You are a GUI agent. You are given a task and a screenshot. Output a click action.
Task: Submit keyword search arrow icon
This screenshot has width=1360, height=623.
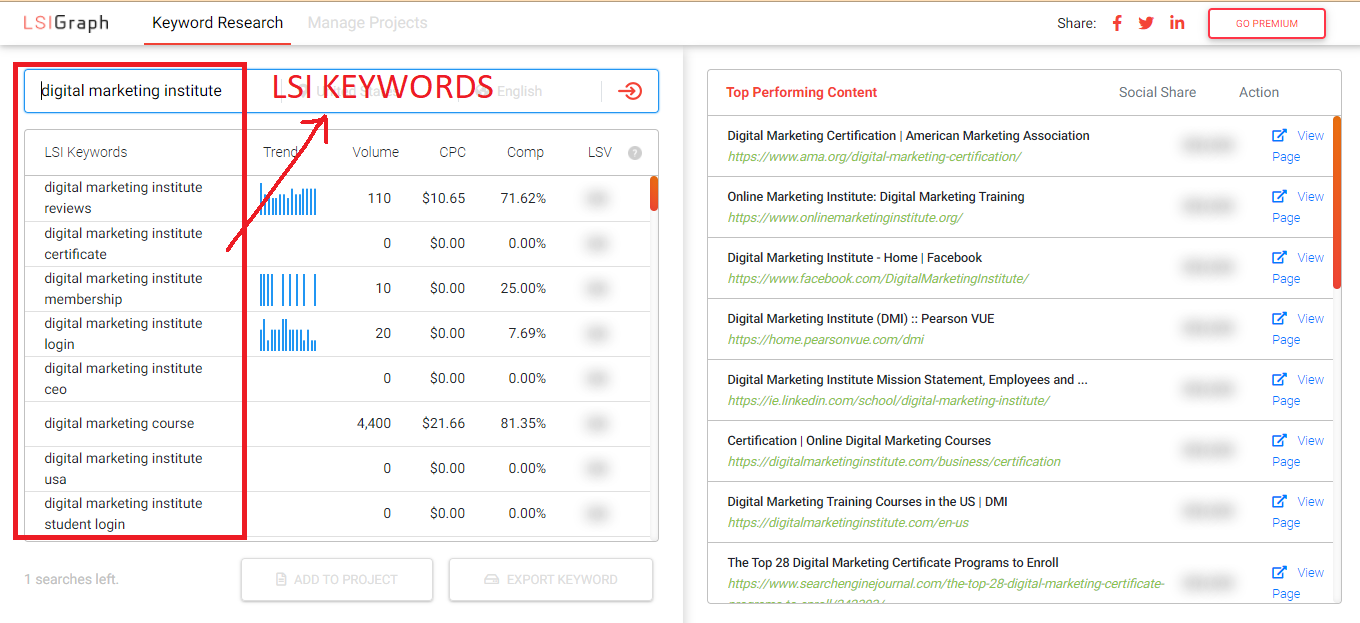tap(630, 91)
